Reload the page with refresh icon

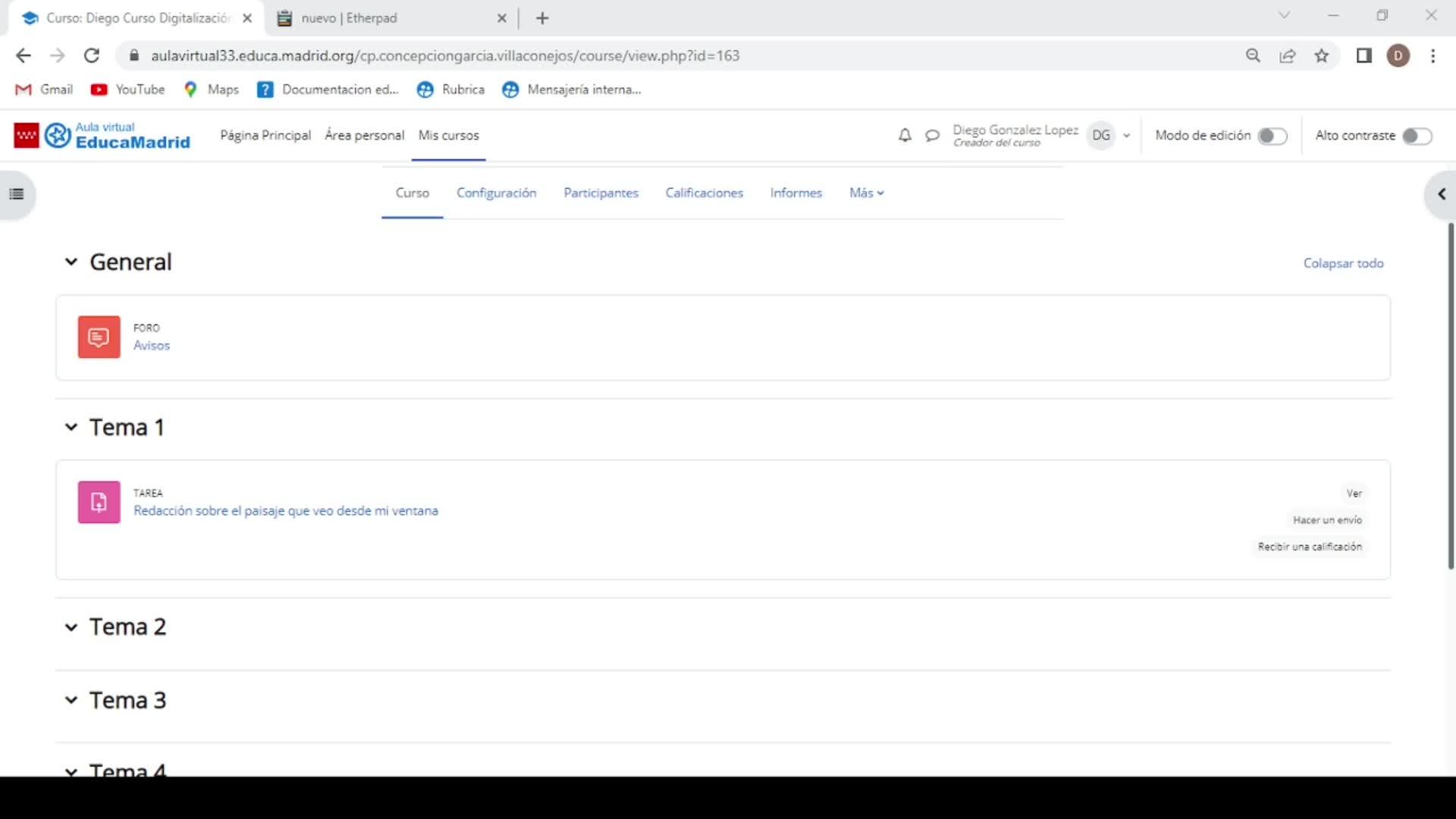92,55
